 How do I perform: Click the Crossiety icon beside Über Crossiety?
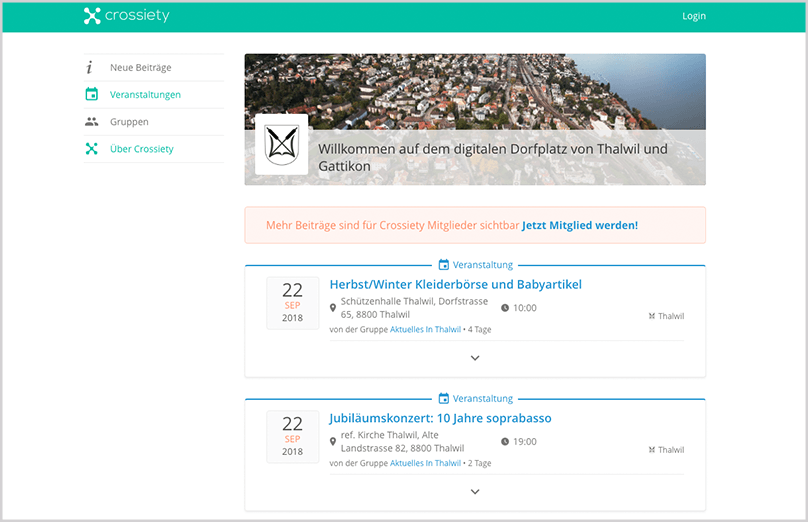(x=92, y=149)
